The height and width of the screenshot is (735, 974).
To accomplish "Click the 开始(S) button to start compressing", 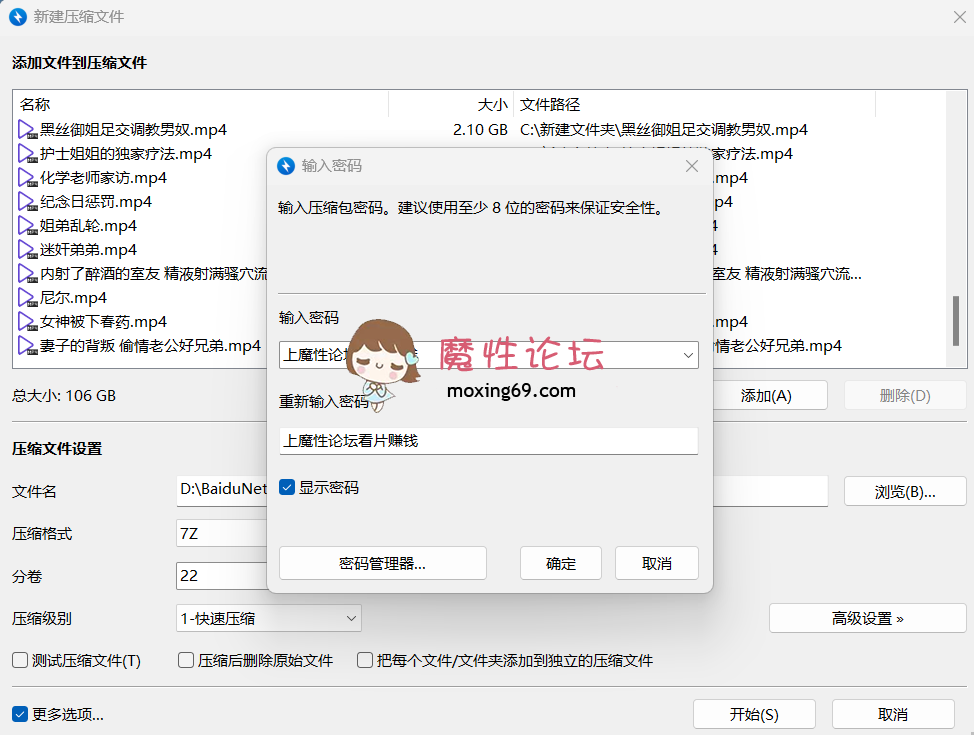I will [754, 713].
